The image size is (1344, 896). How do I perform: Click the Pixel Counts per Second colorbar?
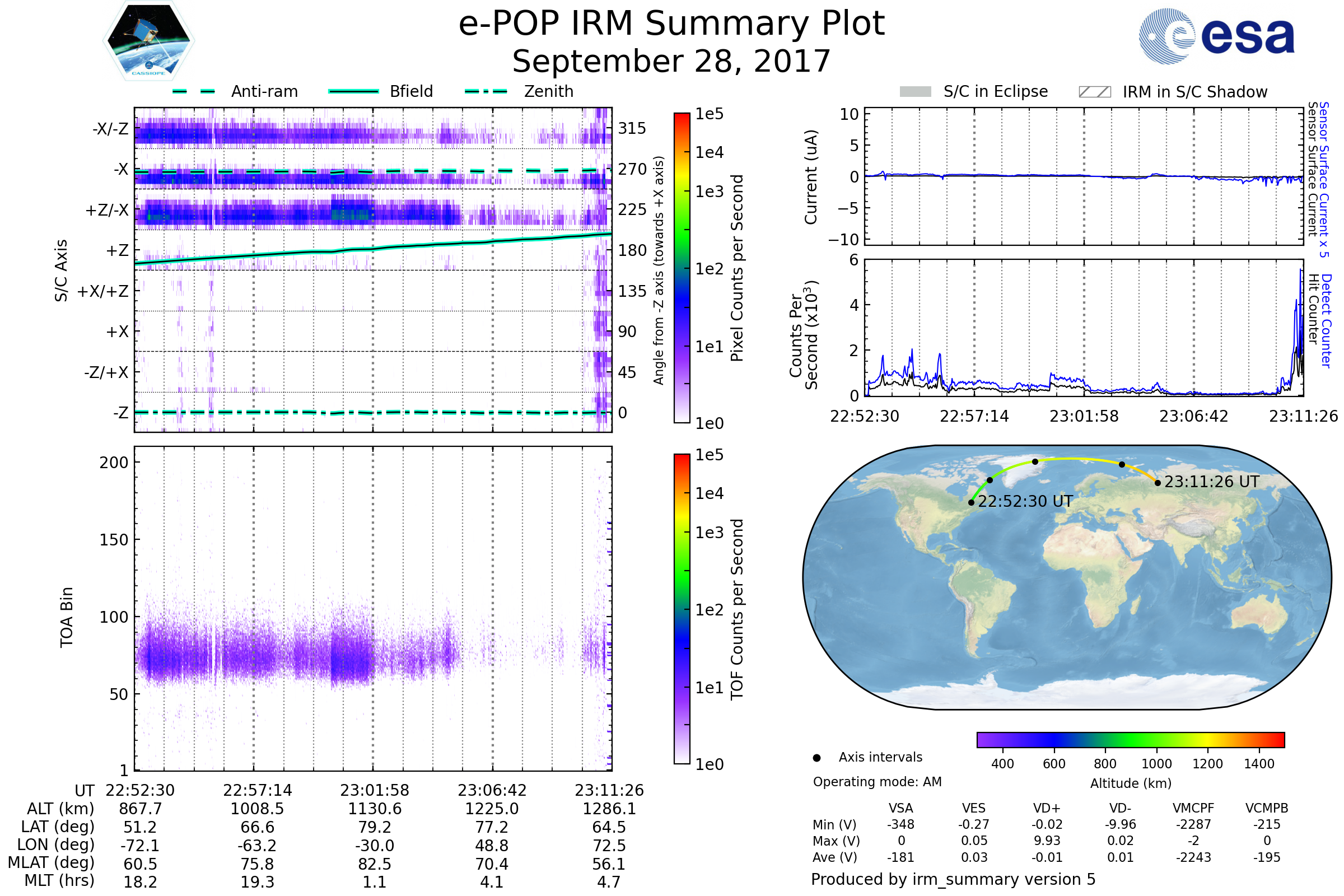click(x=682, y=268)
